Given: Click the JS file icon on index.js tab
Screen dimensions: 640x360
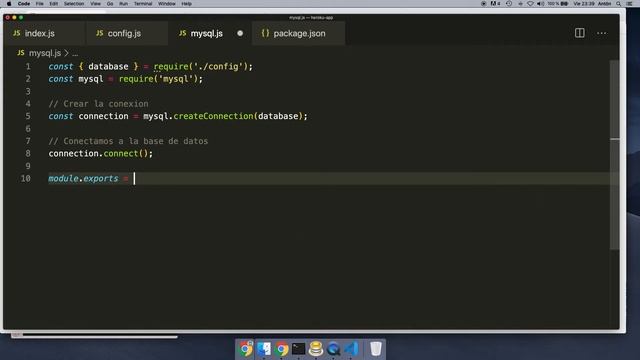Looking at the screenshot, I should 17,33.
